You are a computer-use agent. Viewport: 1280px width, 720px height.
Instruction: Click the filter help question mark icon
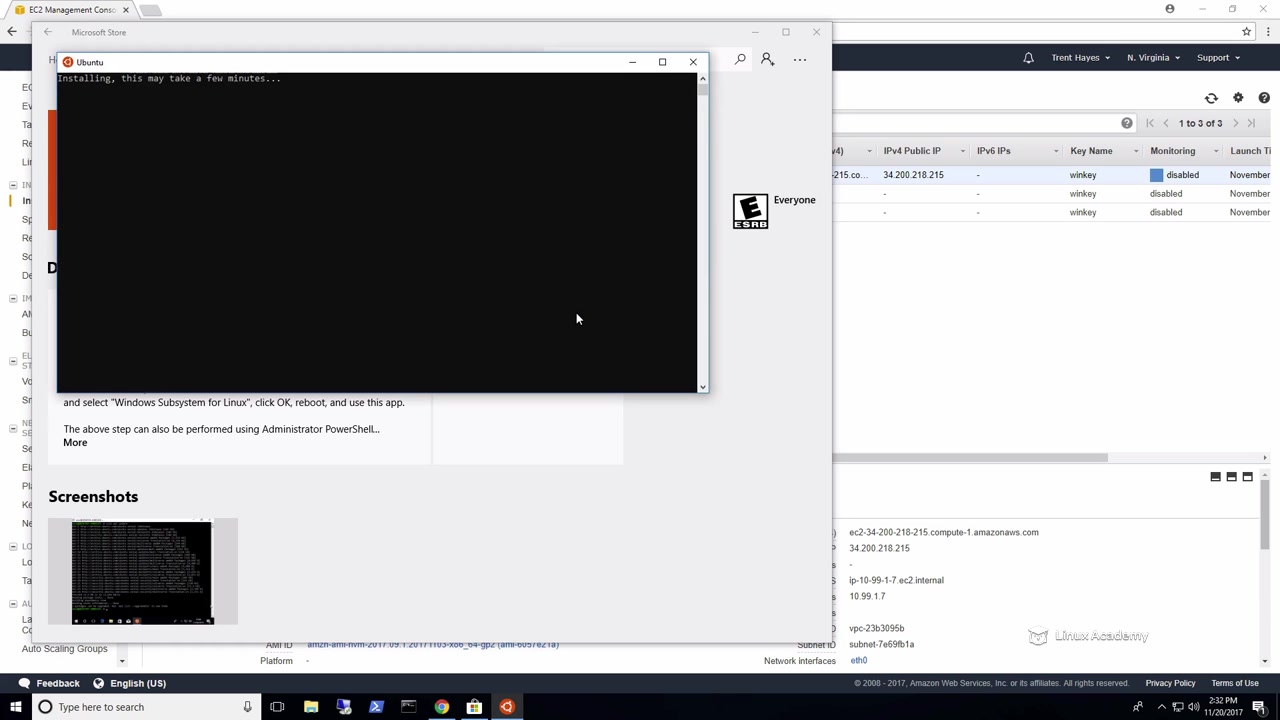pyautogui.click(x=1127, y=123)
